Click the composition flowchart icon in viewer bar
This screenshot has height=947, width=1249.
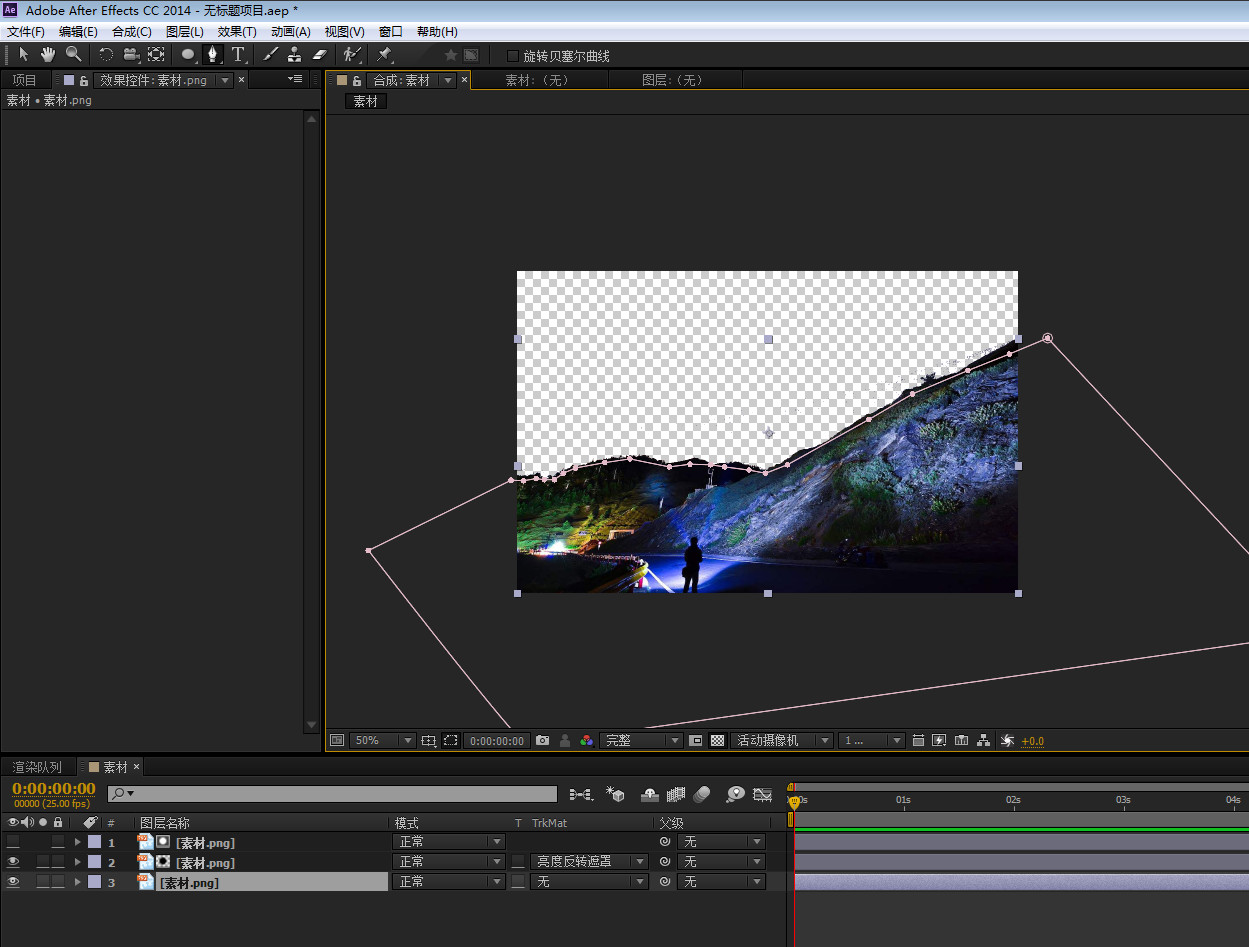984,740
